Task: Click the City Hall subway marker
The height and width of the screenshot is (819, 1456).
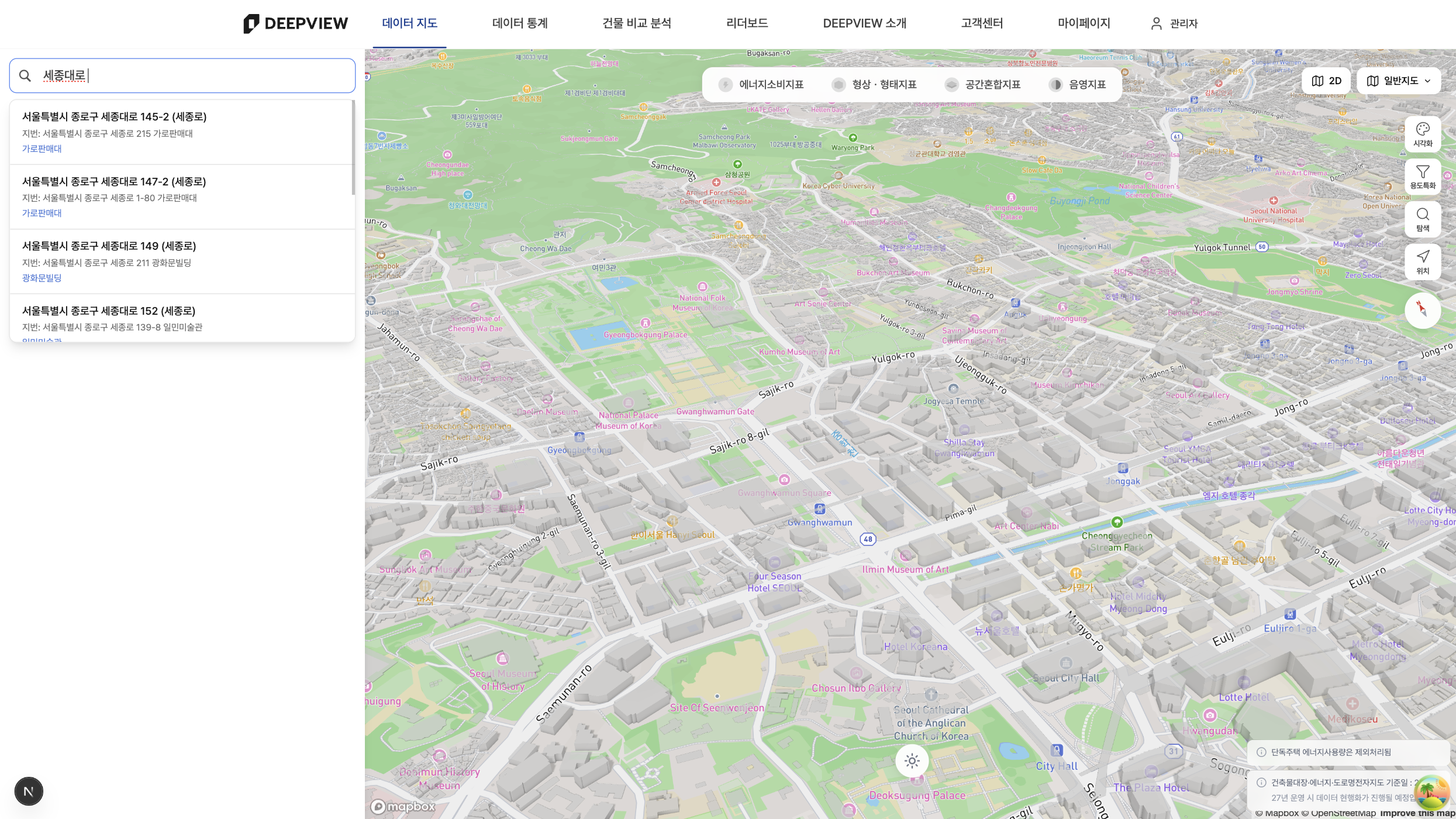Action: (1056, 750)
